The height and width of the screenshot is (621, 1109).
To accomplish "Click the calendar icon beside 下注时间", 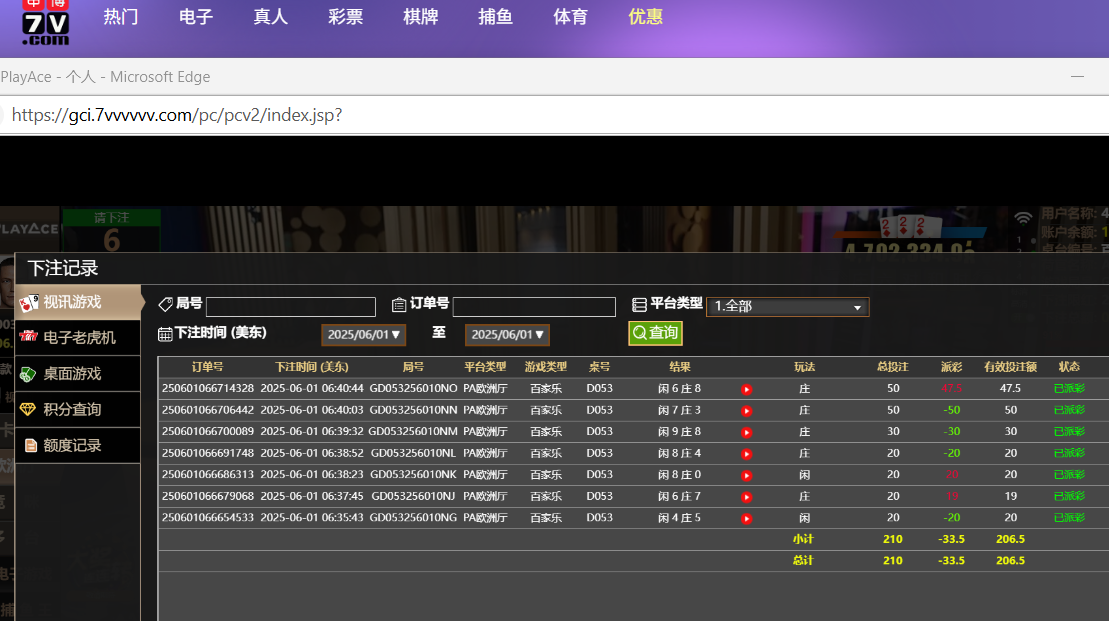I will point(165,334).
